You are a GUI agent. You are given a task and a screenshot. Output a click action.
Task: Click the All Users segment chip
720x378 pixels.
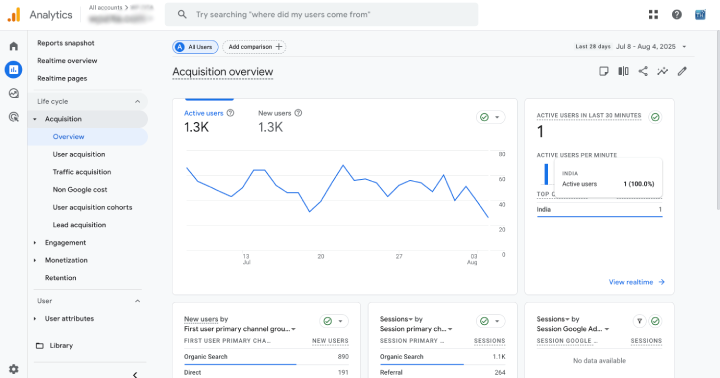(195, 47)
